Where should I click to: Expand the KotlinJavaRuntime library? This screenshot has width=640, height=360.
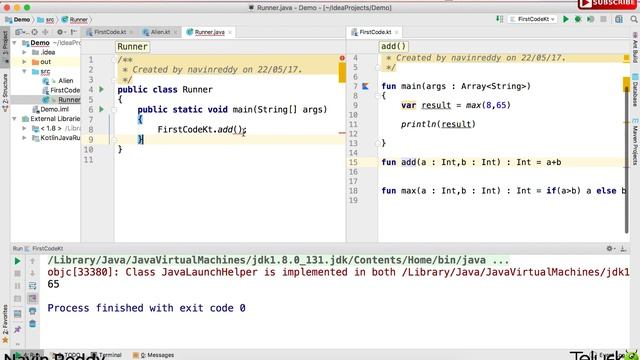pyautogui.click(x=24, y=138)
